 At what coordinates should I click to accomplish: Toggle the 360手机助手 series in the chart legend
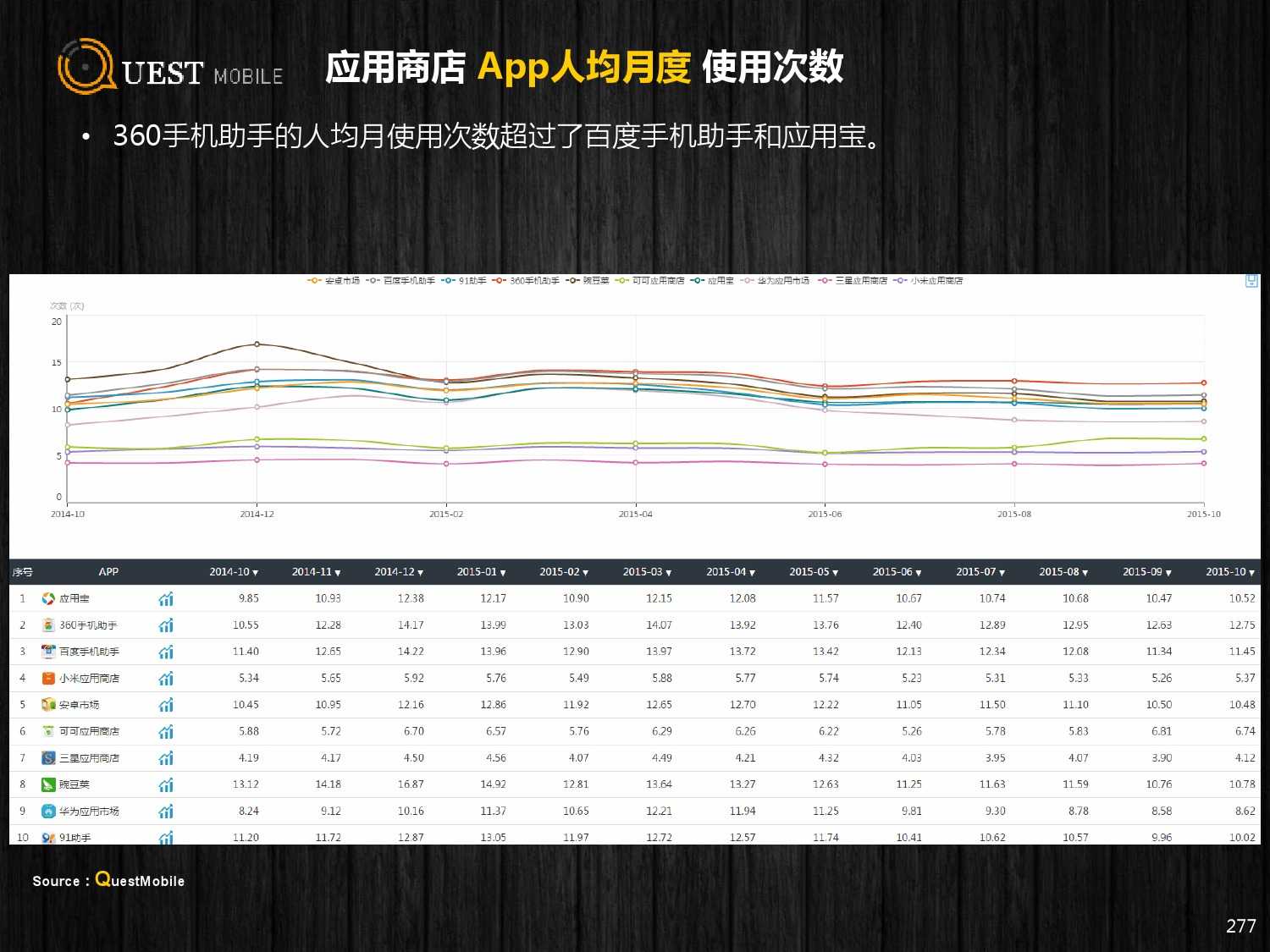525,280
